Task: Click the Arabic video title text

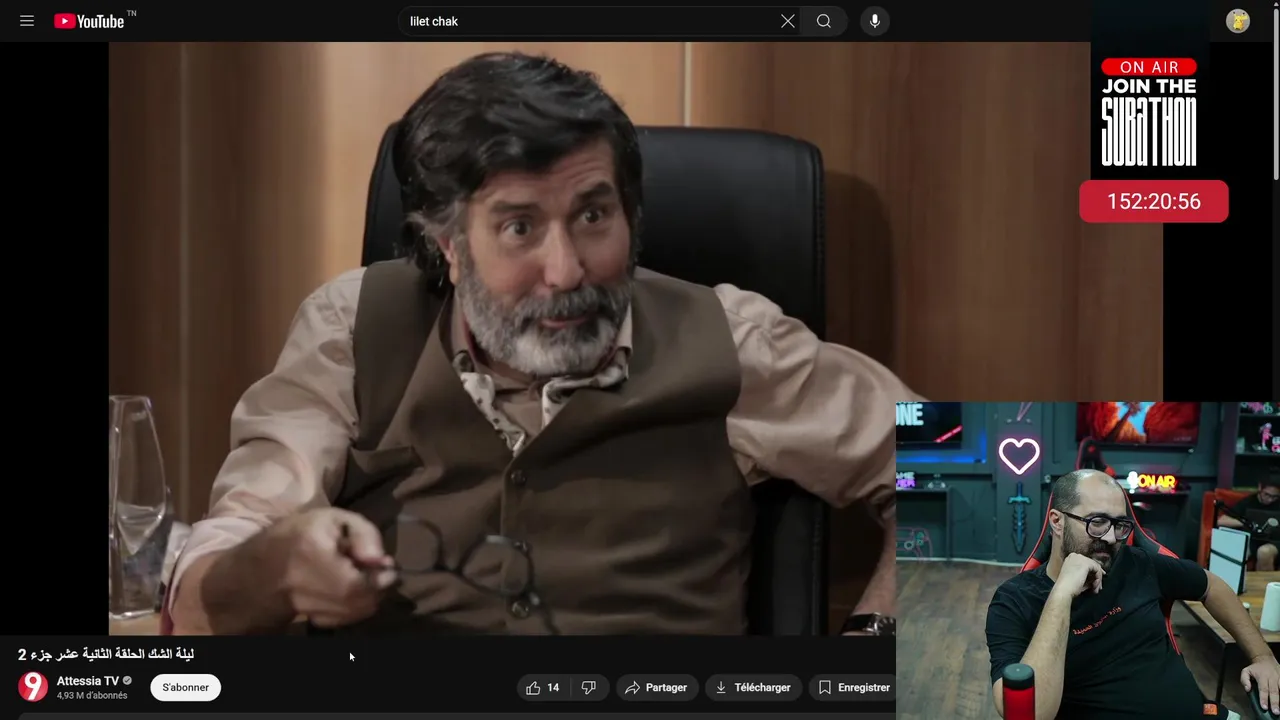Action: pyautogui.click(x=106, y=654)
